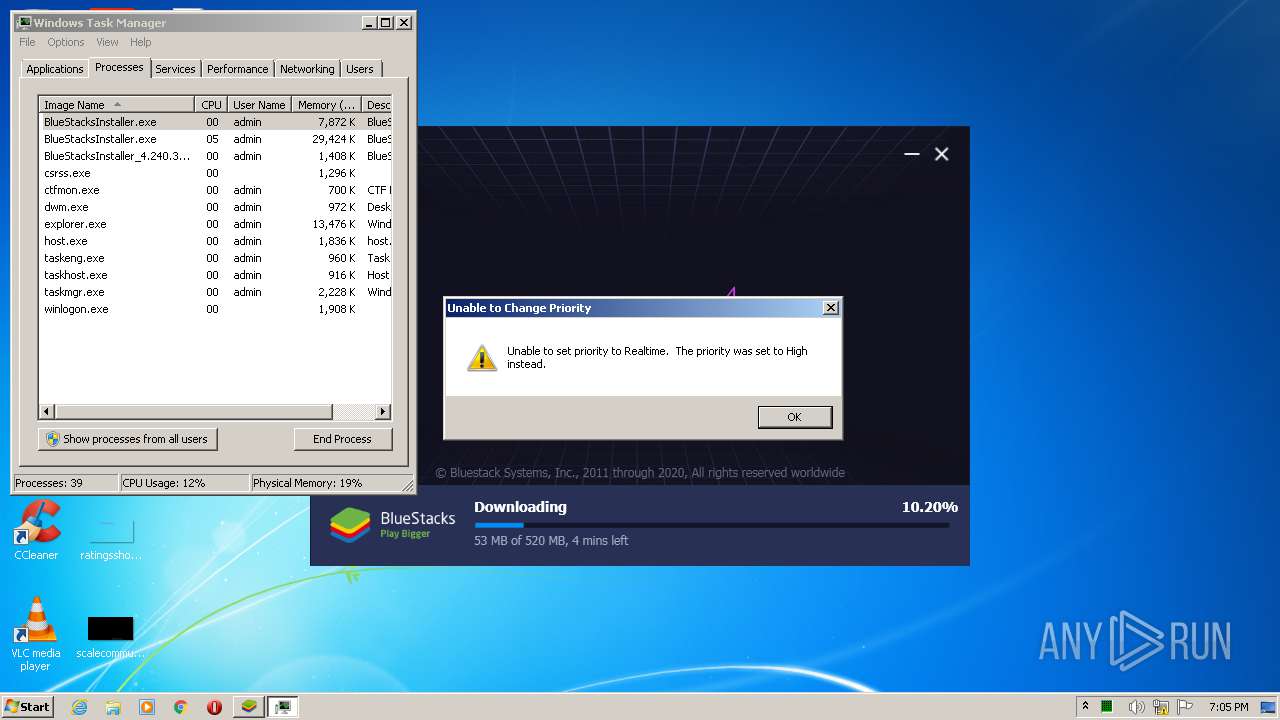Screen dimensions: 1280x720
Task: Select the csrss.exe process
Action: [x=215, y=173]
